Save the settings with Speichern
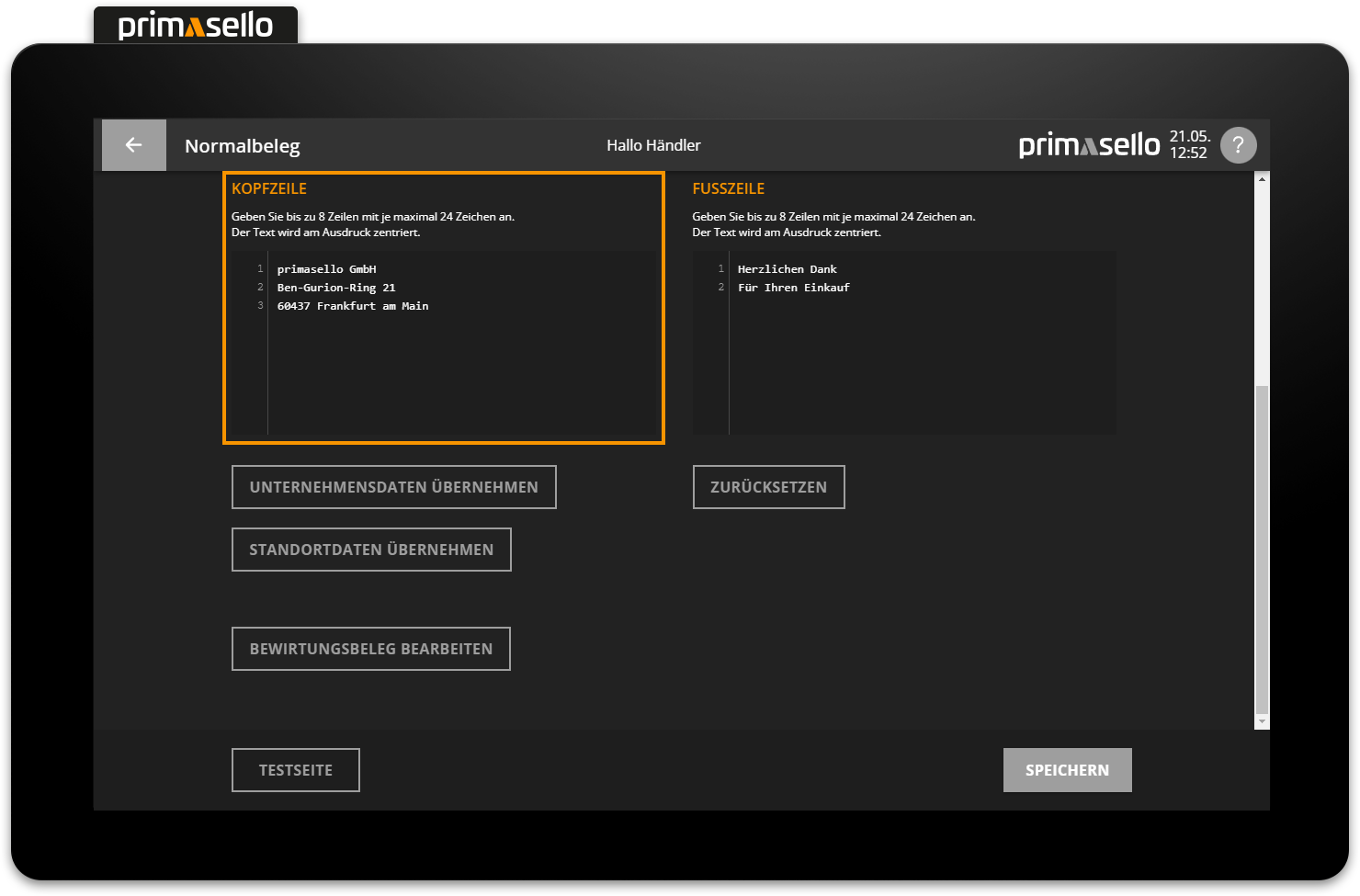This screenshot has width=1360, height=896. 1067,770
